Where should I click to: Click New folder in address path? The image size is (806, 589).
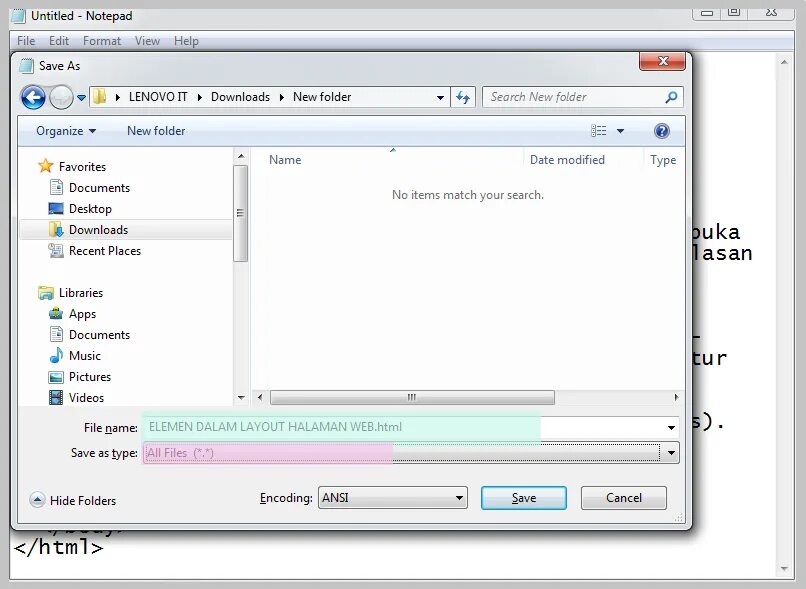(322, 97)
